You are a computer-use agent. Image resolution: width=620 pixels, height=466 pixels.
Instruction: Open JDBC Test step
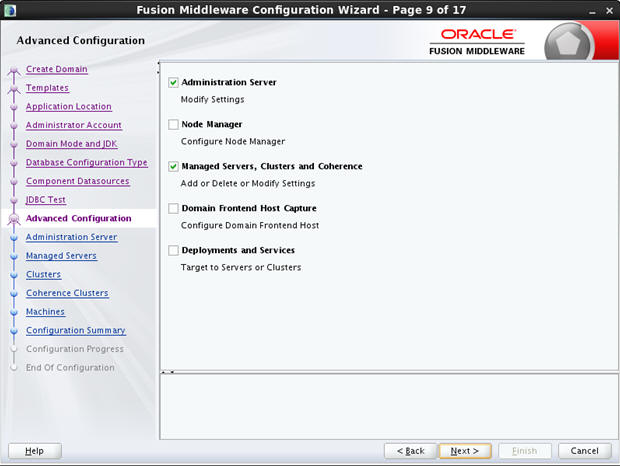(x=46, y=200)
